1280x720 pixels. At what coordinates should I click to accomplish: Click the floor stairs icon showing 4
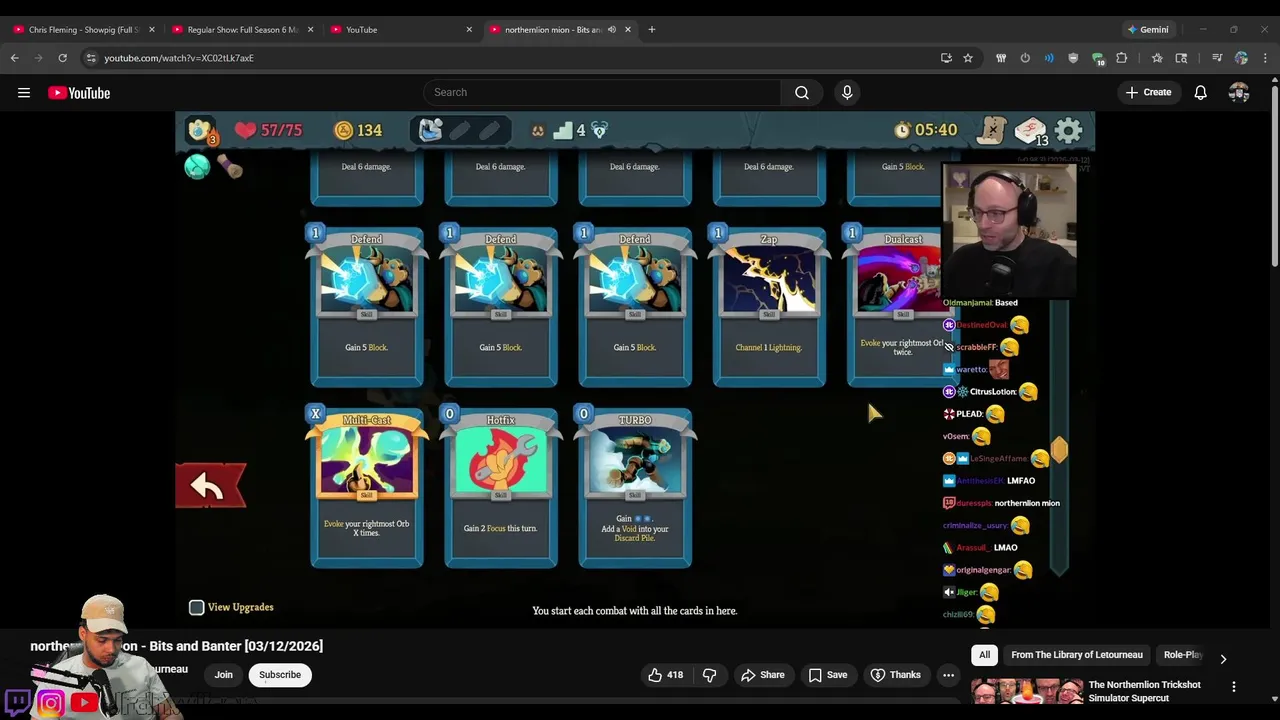[x=570, y=130]
